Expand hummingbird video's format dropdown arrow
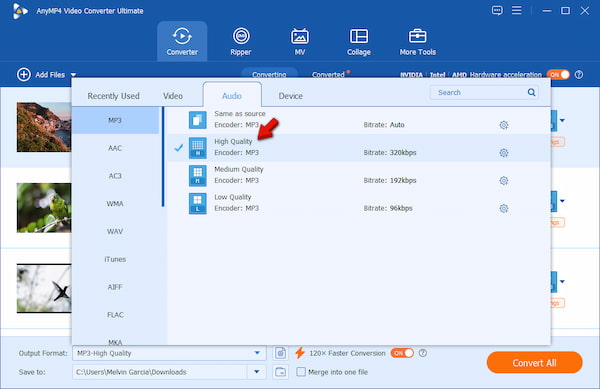Image resolution: width=600 pixels, height=389 pixels. click(x=562, y=282)
